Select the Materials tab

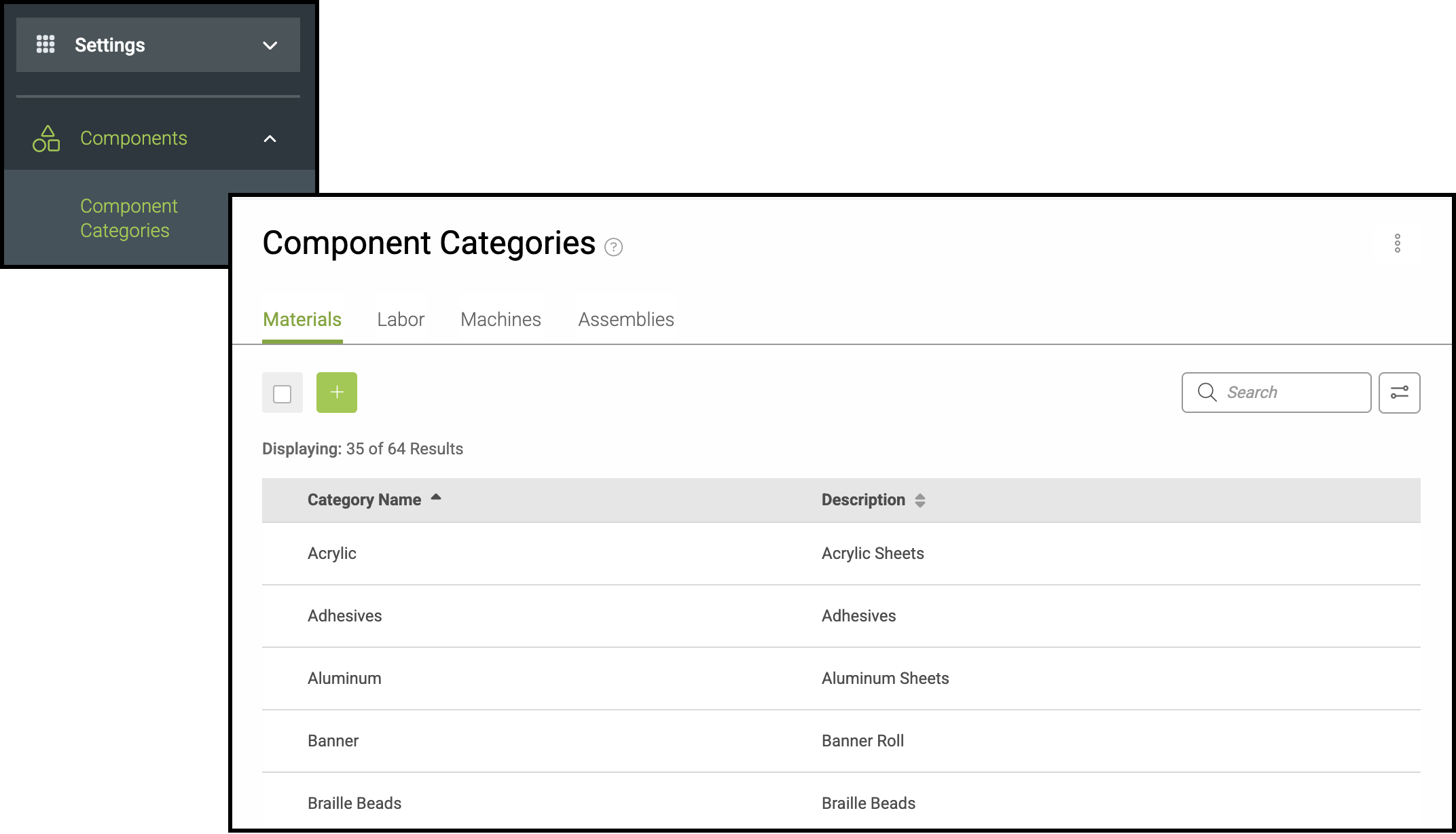click(x=302, y=319)
